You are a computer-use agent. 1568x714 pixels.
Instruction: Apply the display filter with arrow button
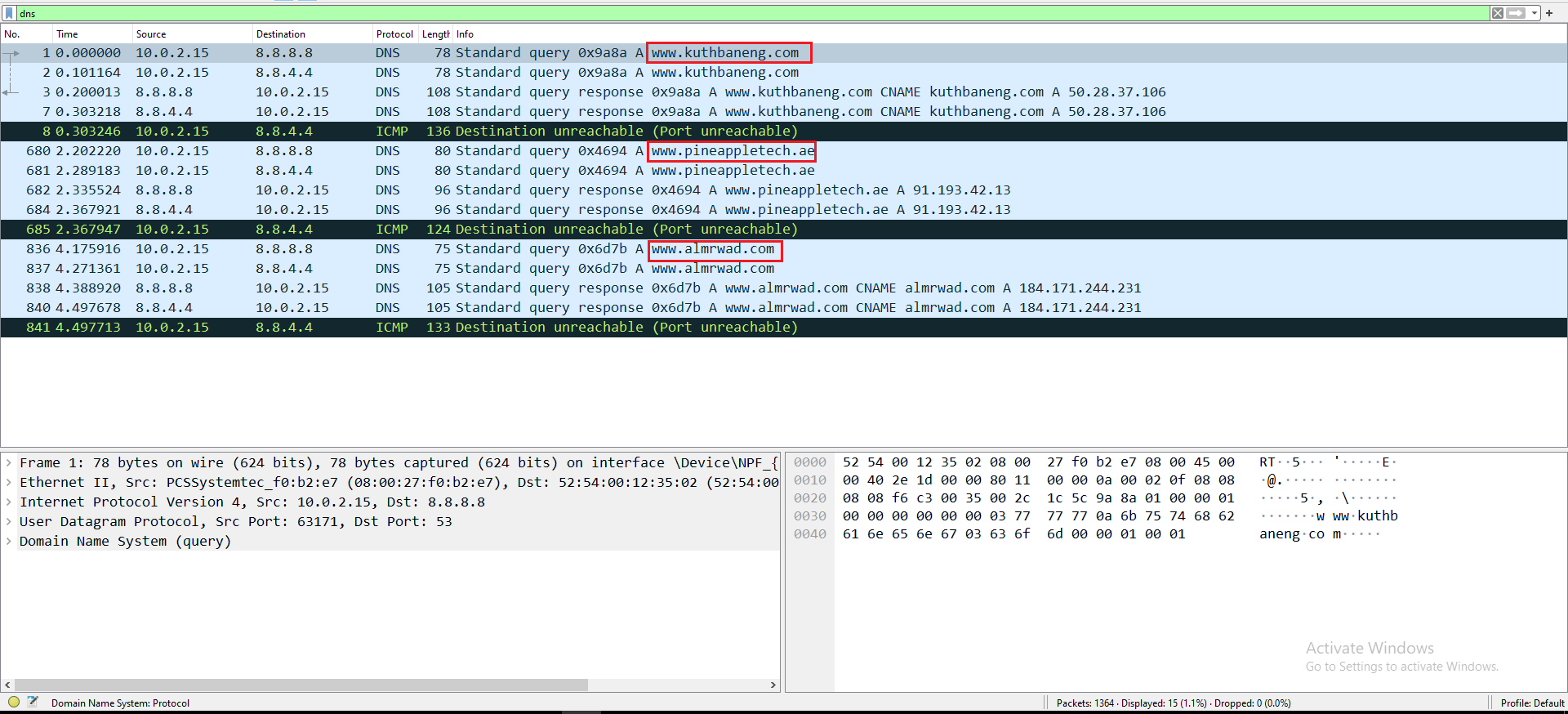pyautogui.click(x=1516, y=13)
